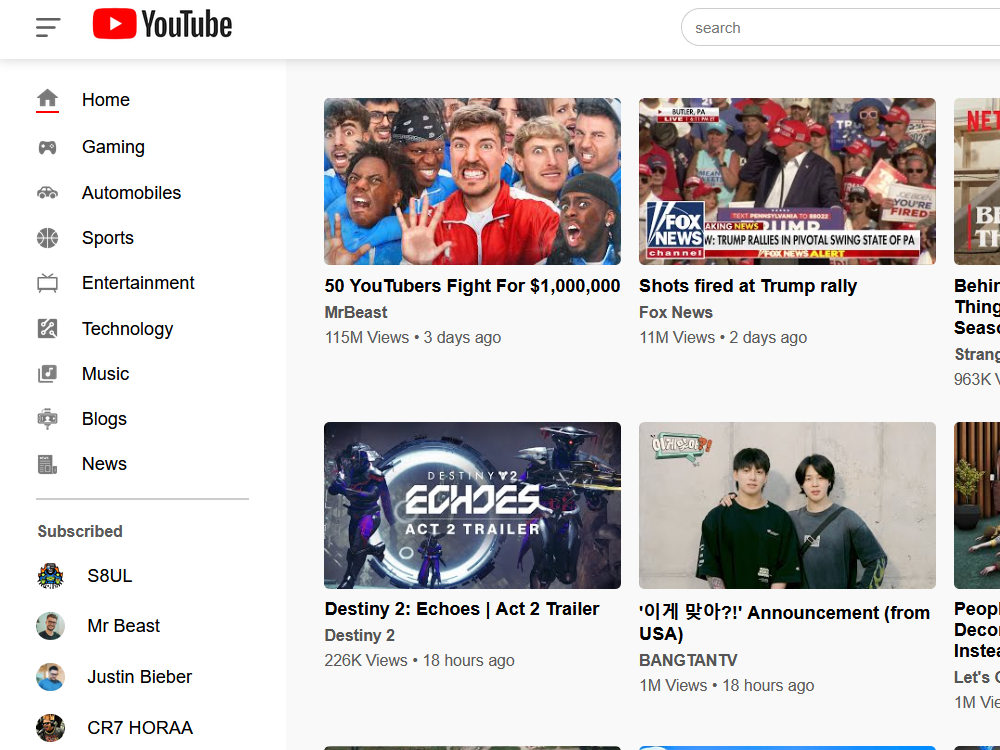The image size is (1000, 750).
Task: Click '11M Views • 2 days ago' text
Action: (x=723, y=337)
